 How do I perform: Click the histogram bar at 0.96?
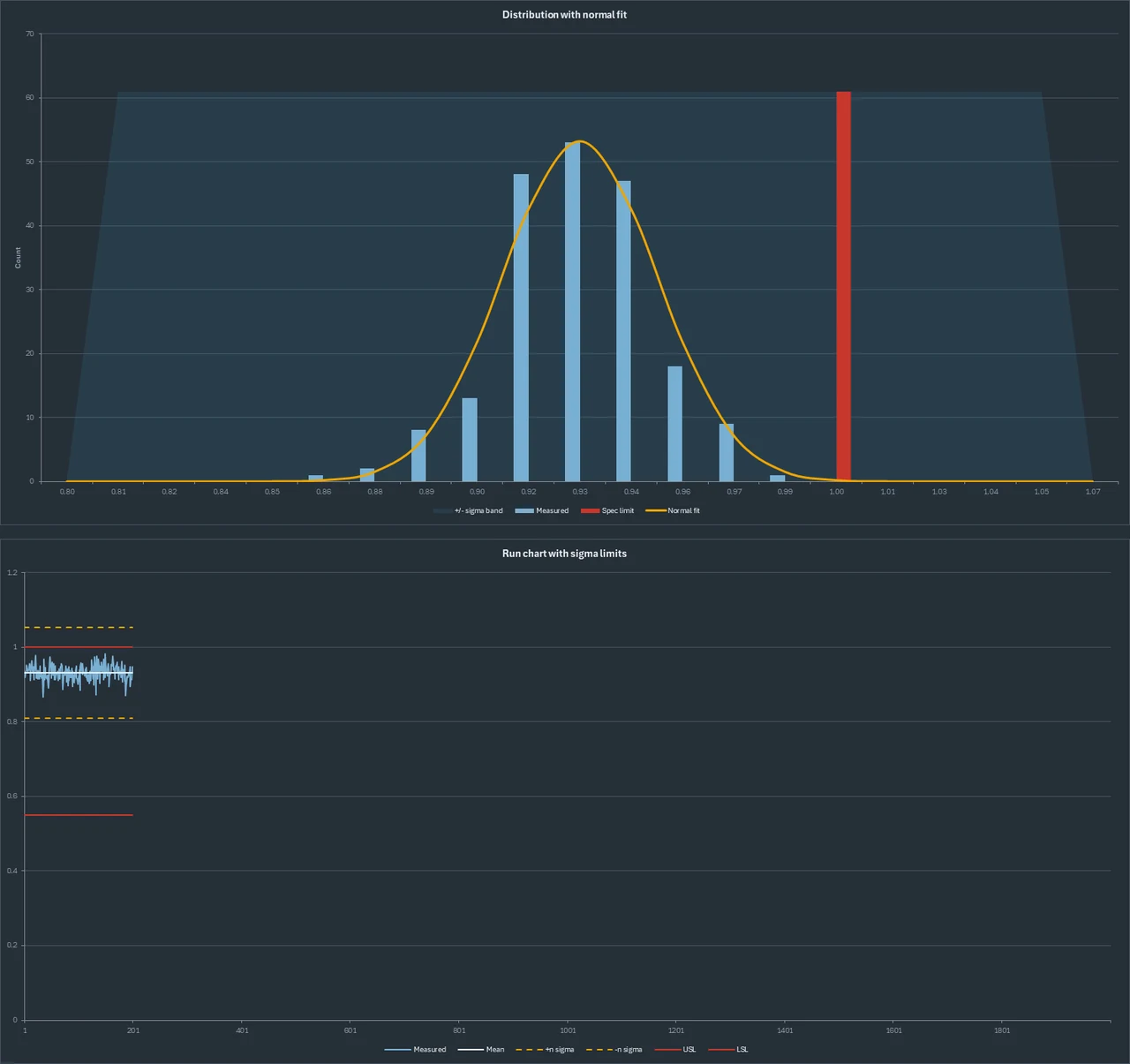(674, 424)
